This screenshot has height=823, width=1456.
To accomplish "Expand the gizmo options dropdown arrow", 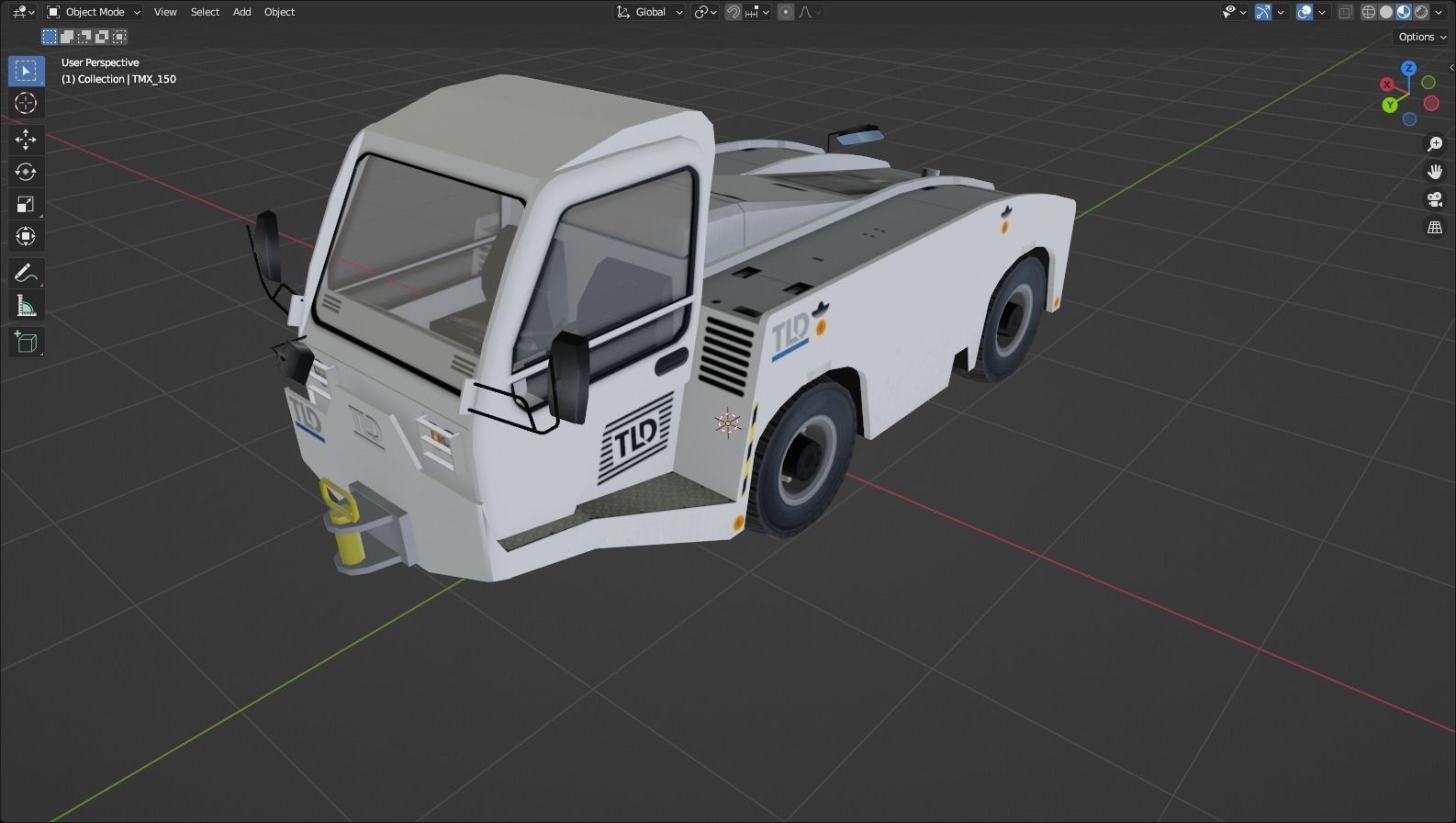I will (1281, 12).
